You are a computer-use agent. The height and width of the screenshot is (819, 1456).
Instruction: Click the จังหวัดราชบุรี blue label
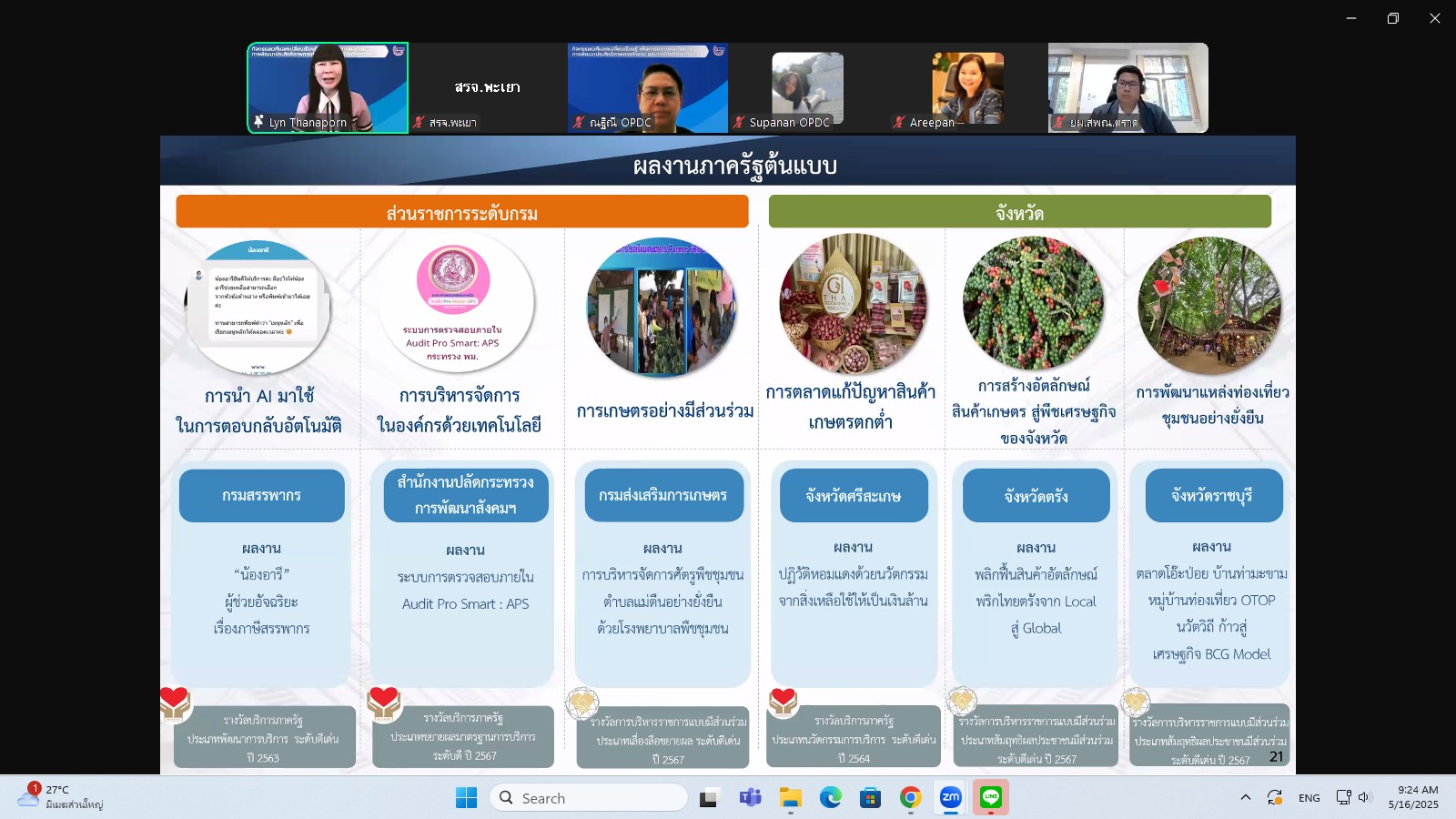(1213, 496)
